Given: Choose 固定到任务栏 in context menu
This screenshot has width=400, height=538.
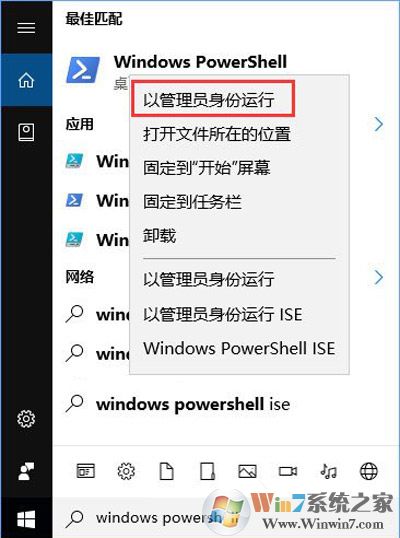Looking at the screenshot, I should 192,202.
